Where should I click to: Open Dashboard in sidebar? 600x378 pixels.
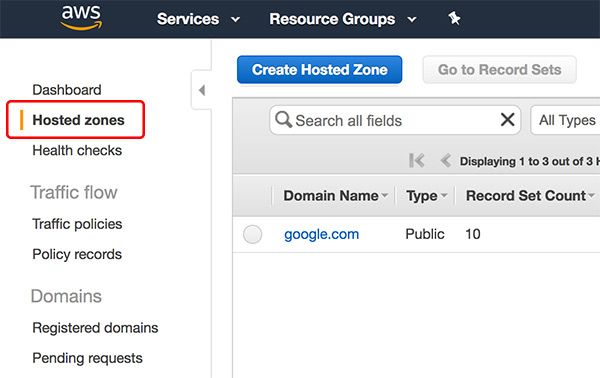(67, 90)
